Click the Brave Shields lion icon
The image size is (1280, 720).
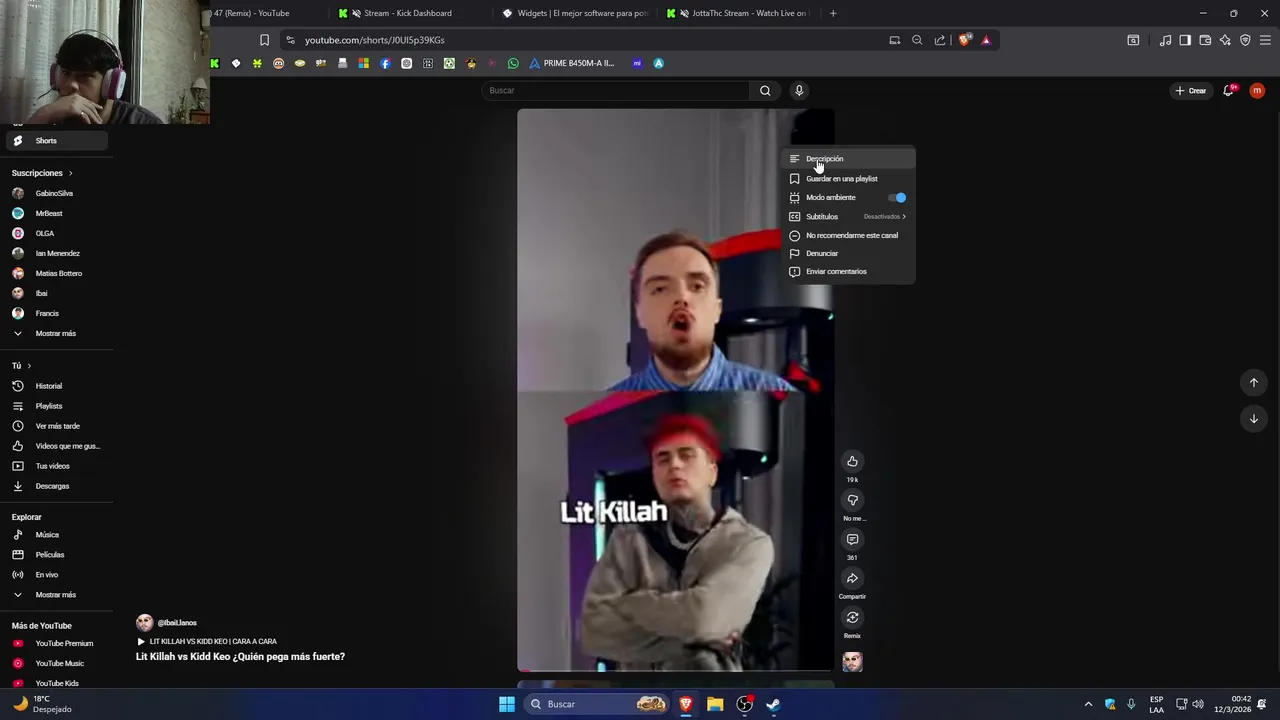pyautogui.click(x=964, y=40)
